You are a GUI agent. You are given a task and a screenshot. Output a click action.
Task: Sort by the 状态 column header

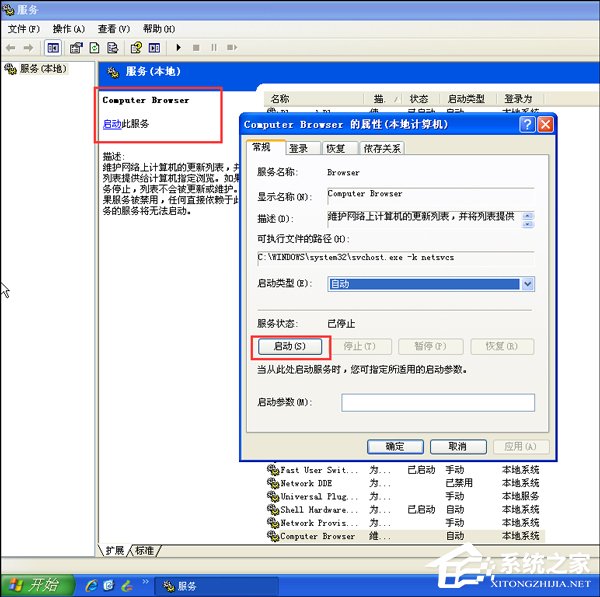419,99
